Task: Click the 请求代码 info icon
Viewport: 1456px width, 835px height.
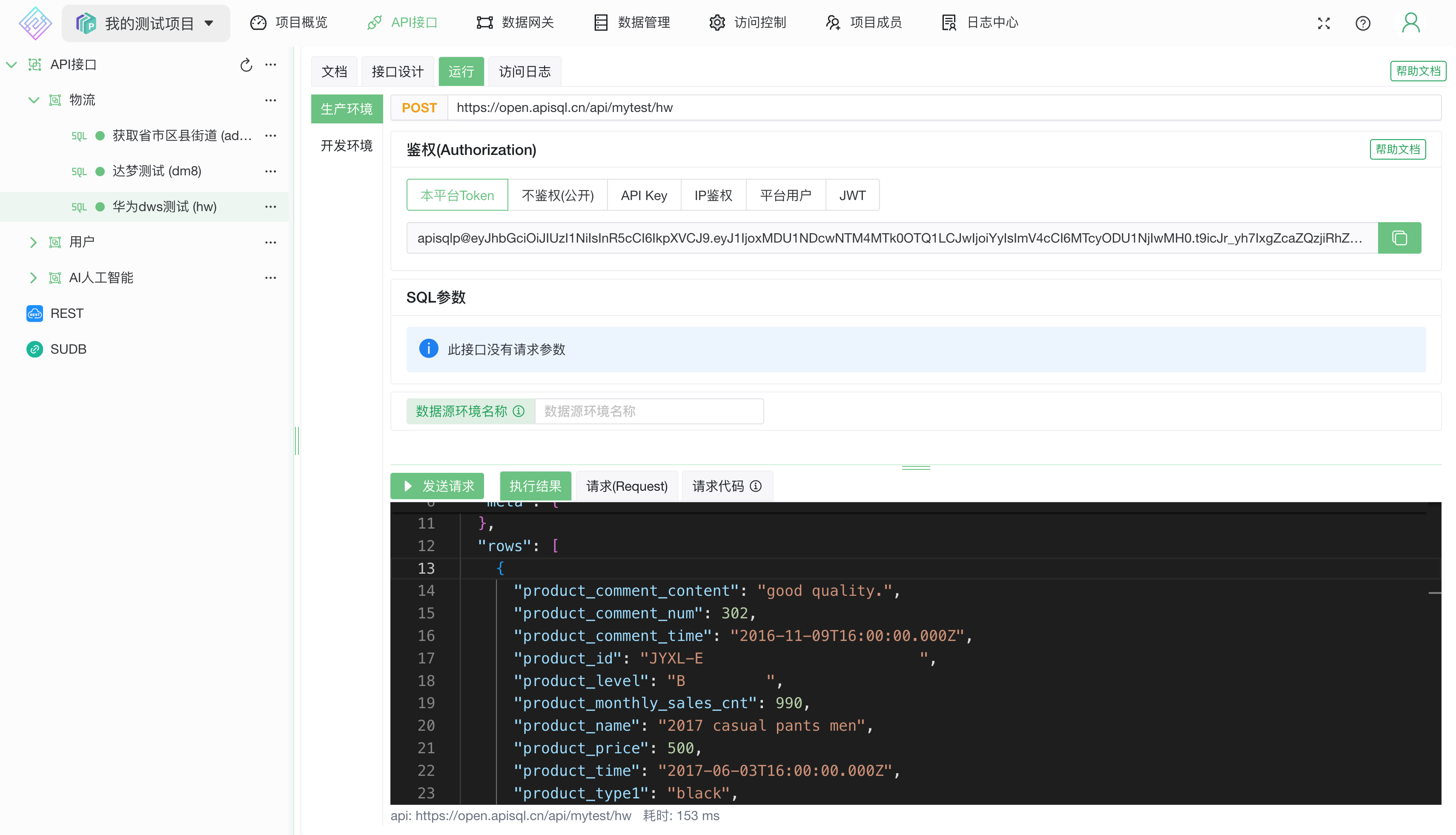Action: click(756, 486)
